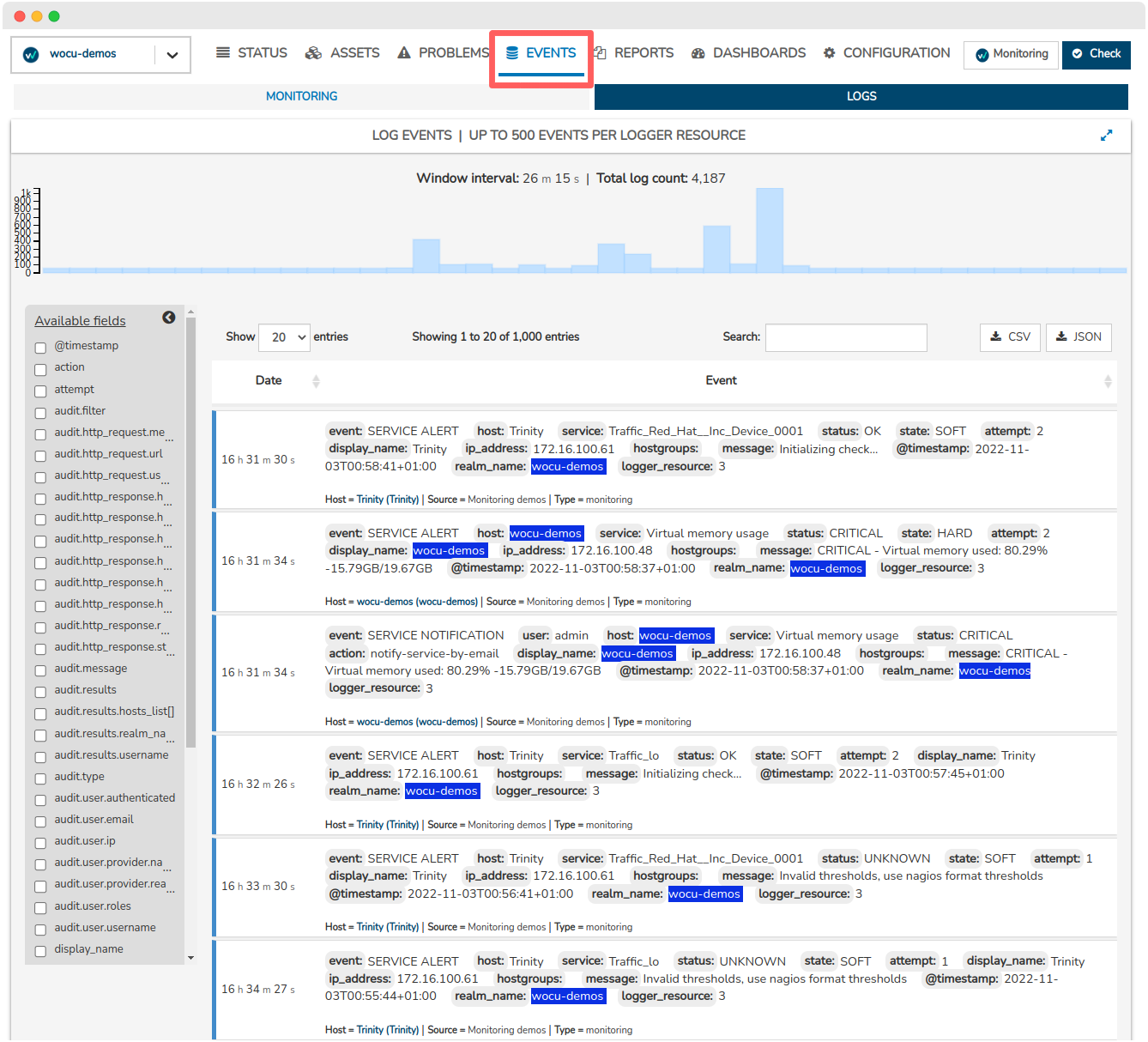Toggle the attempt field checkbox

pos(40,391)
